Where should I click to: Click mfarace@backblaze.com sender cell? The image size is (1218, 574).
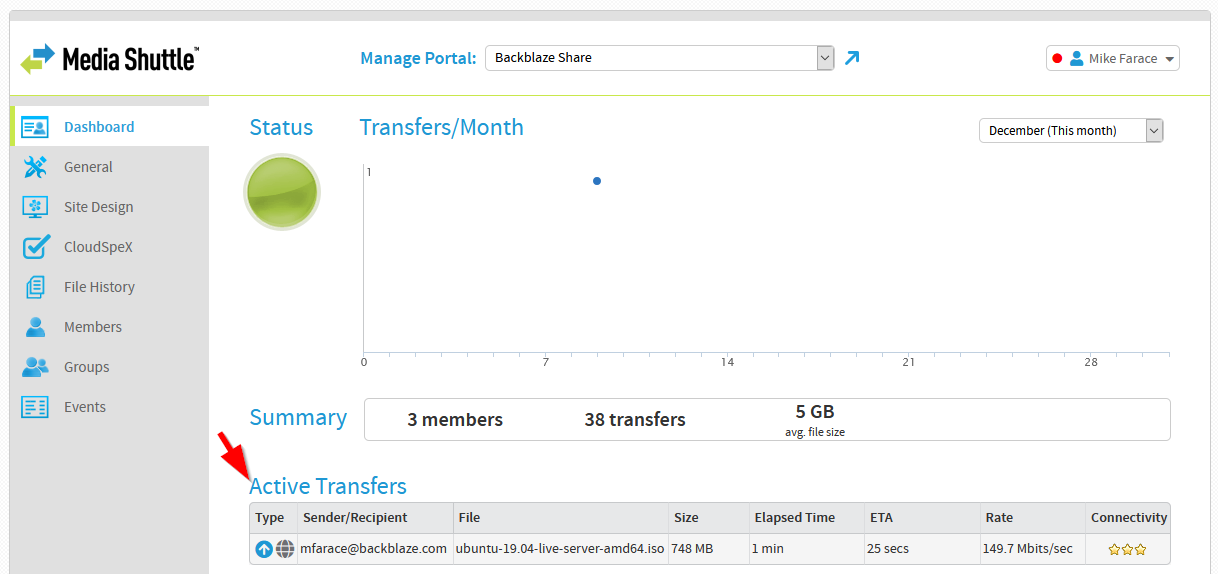374,549
